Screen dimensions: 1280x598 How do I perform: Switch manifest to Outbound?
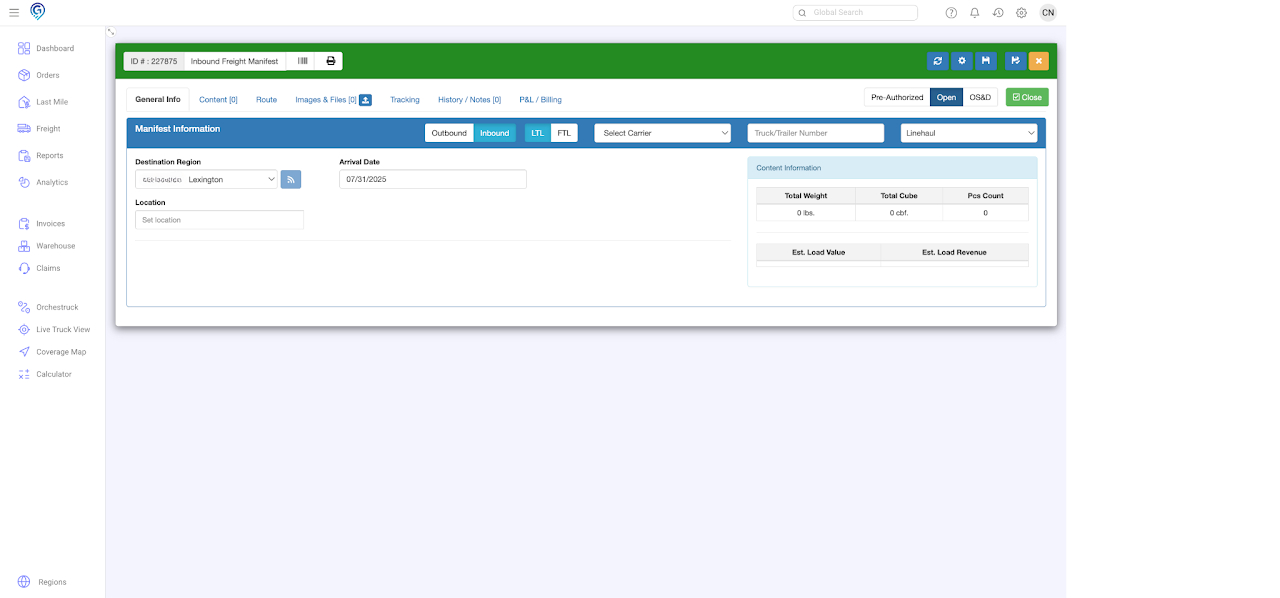[x=449, y=133]
